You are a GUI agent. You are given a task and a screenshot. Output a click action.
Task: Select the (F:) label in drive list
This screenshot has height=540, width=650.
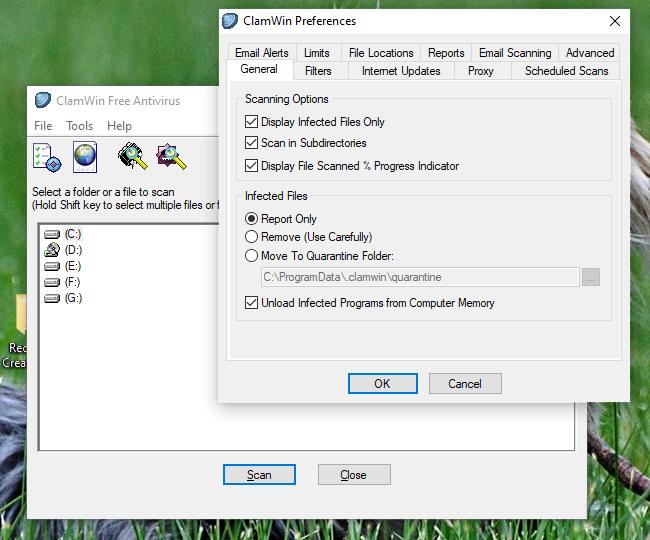click(73, 282)
